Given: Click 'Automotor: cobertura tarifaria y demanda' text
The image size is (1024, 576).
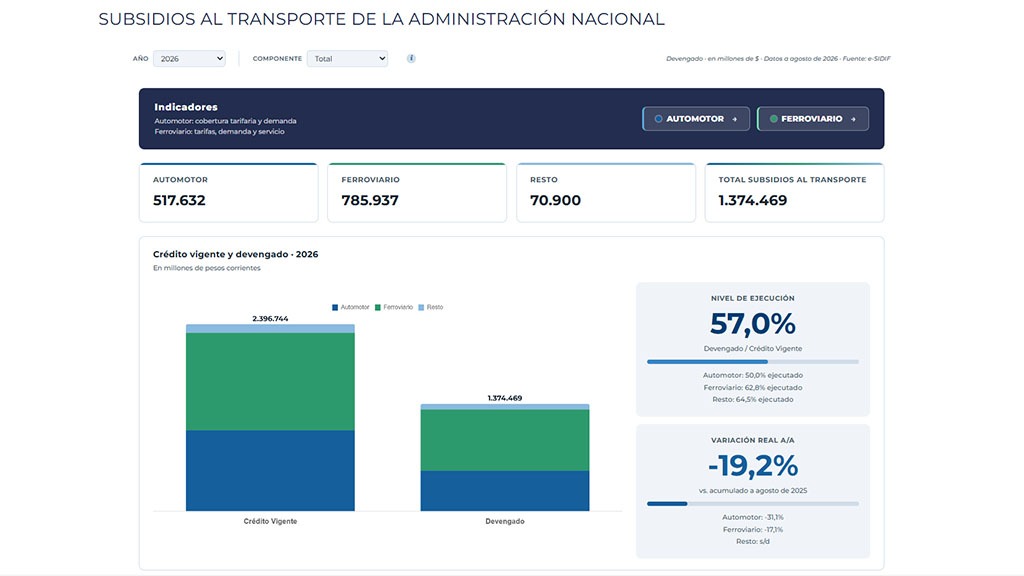Looking at the screenshot, I should (225, 121).
